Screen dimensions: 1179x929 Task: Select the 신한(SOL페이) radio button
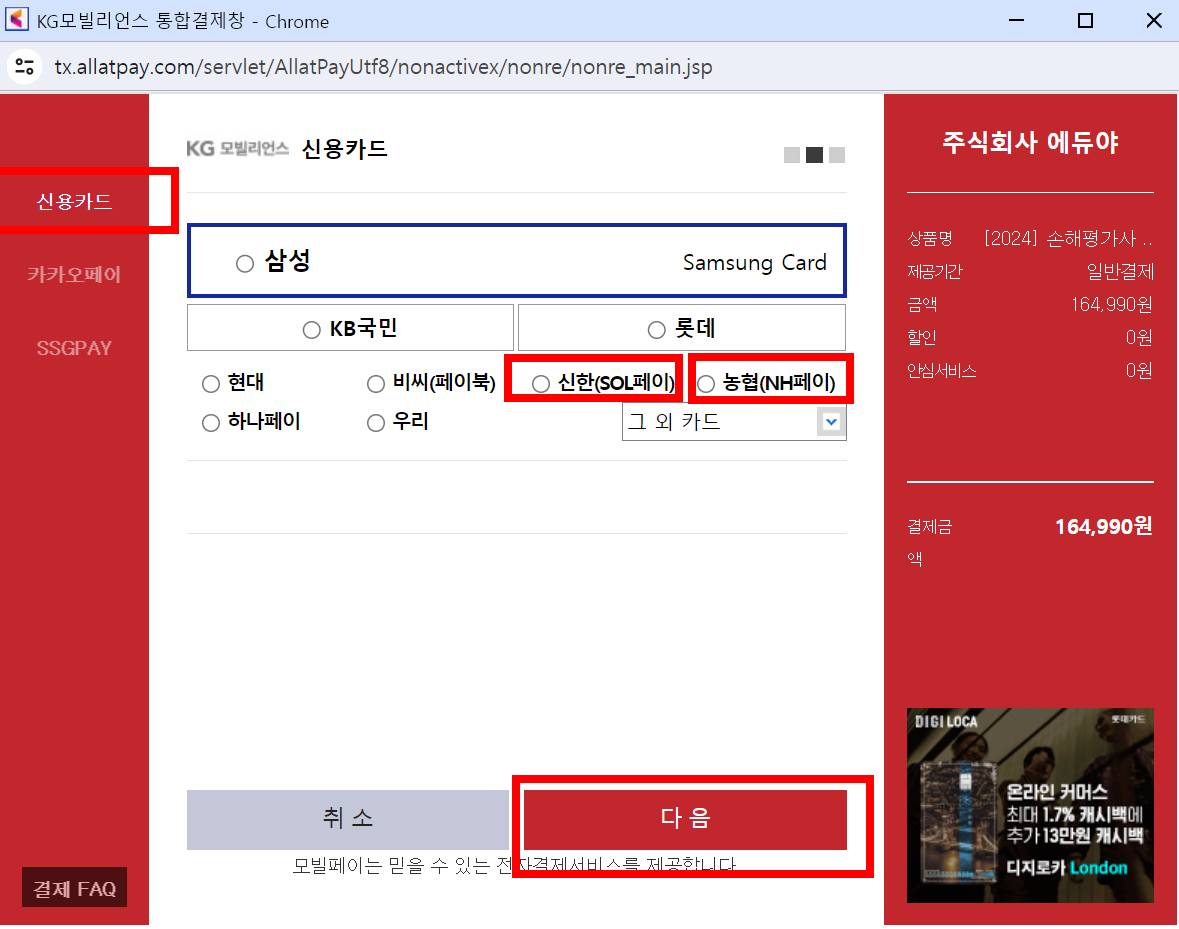point(541,384)
